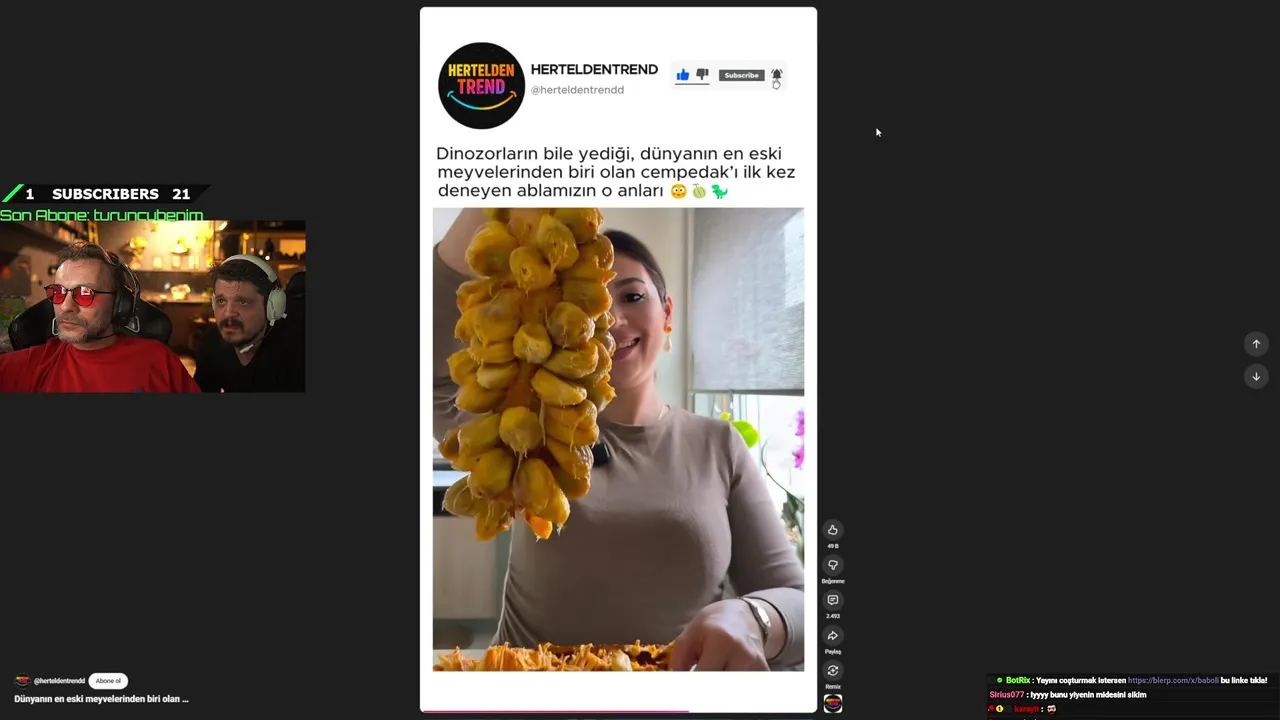Open the sound source thumbnail below Remix
Screen dimensions: 1280x720
(x=832, y=703)
